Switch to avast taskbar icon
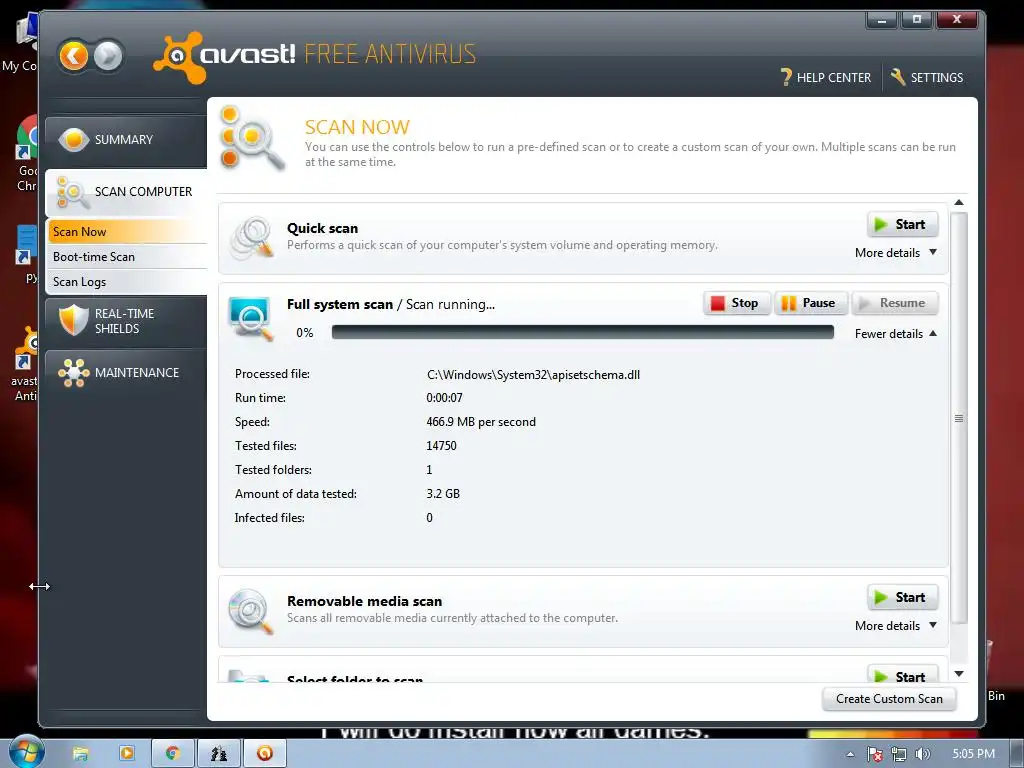Viewport: 1024px width, 768px height. click(264, 753)
